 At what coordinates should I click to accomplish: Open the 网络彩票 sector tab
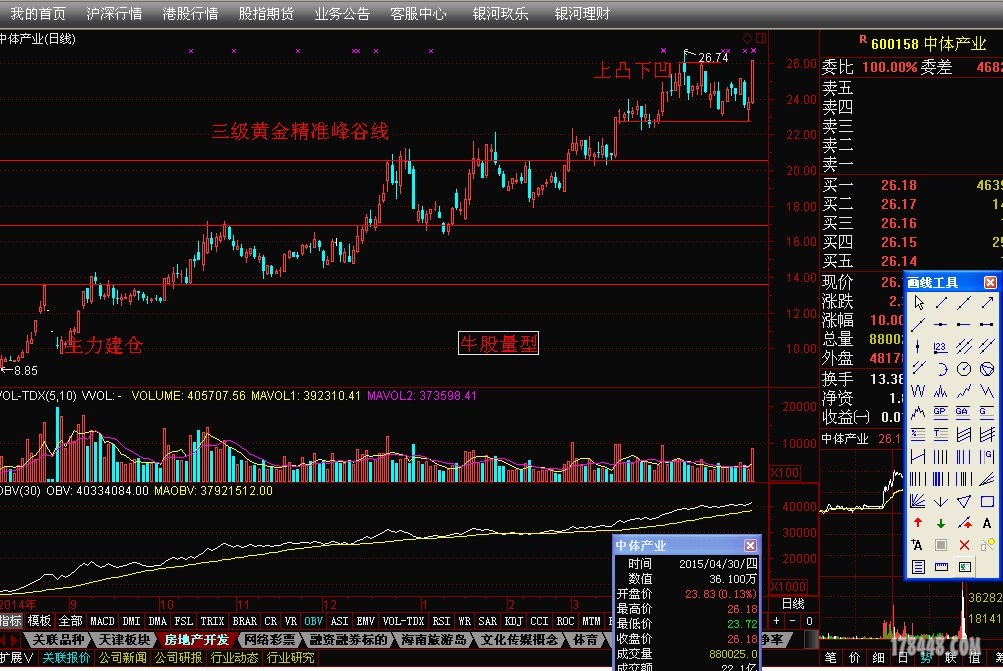tap(270, 639)
